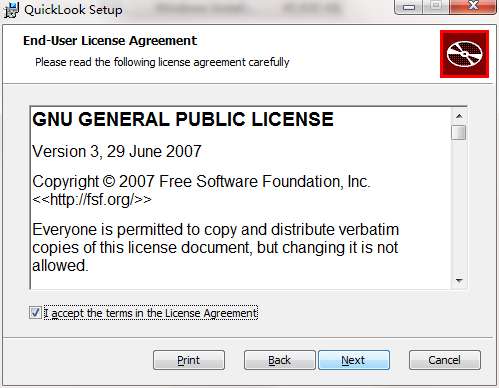Click the QuickLook Setup title bar text
This screenshot has width=499, height=388.
point(73,10)
